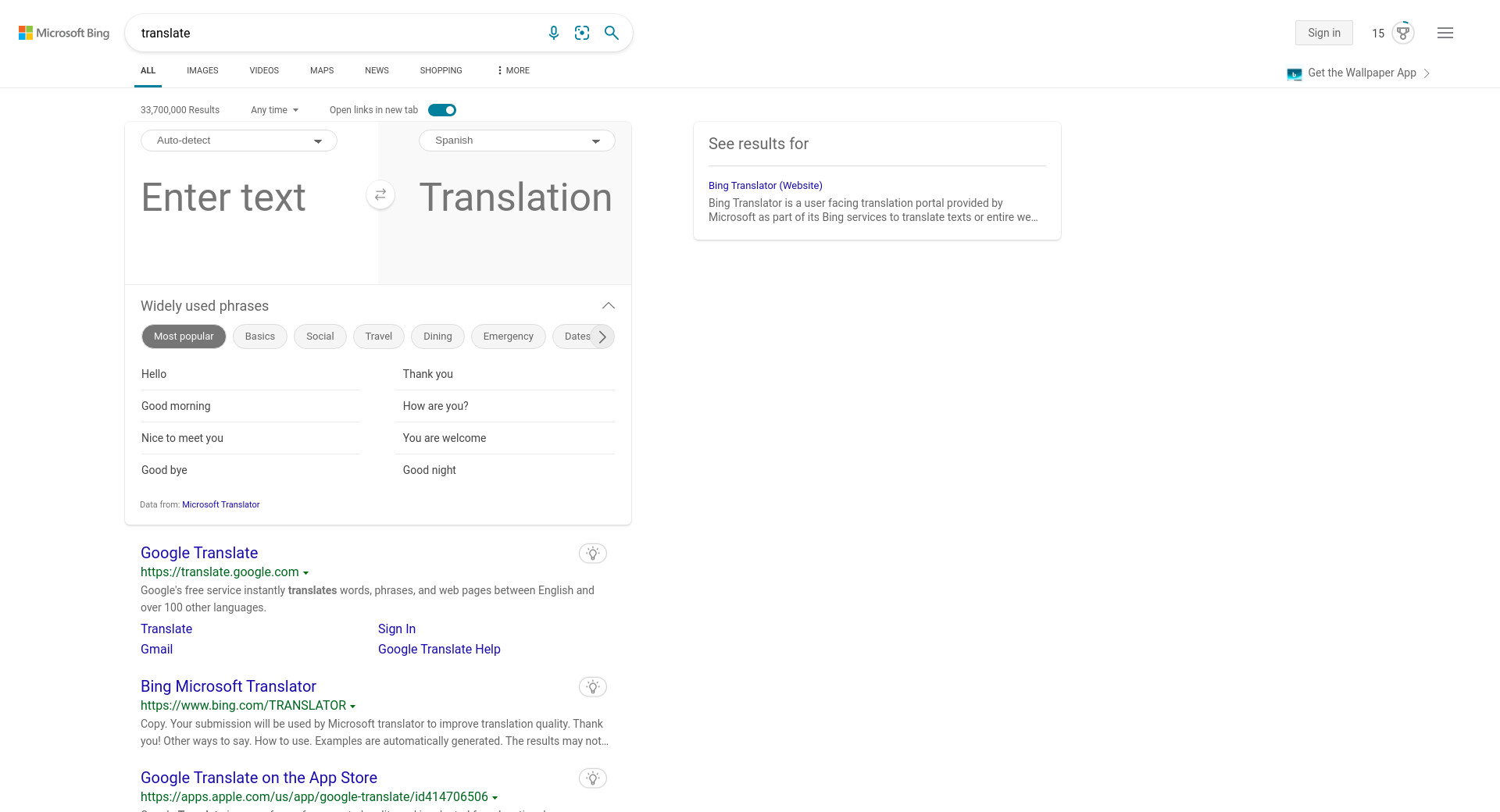Select the Travel phrase category
Viewport: 1500px width, 812px height.
[x=378, y=337]
